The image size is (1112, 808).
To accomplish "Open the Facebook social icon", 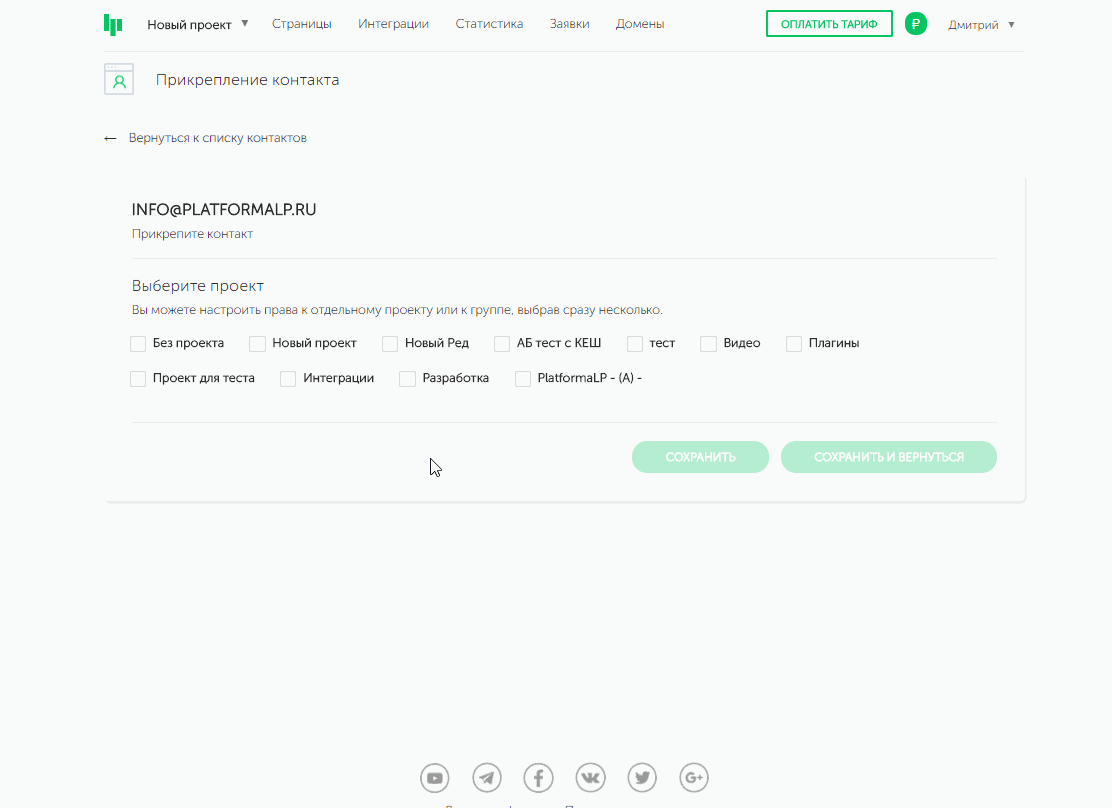I will (539, 777).
